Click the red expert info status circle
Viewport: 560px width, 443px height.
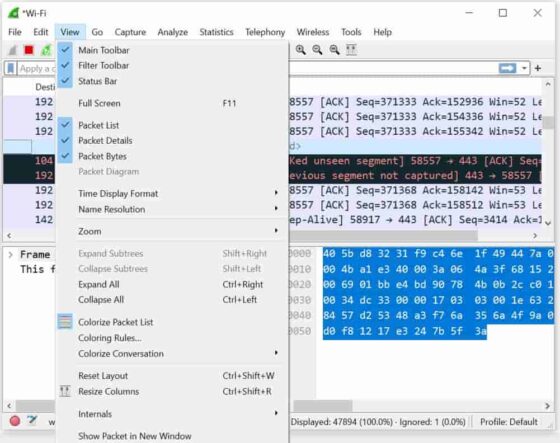click(x=15, y=421)
